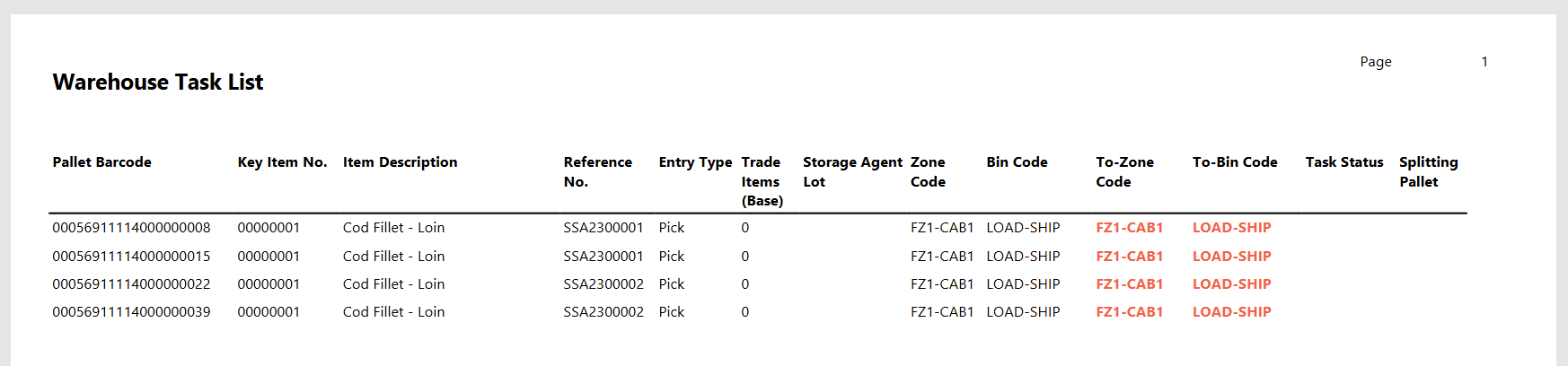Click the Bin Code column header

1017,162
